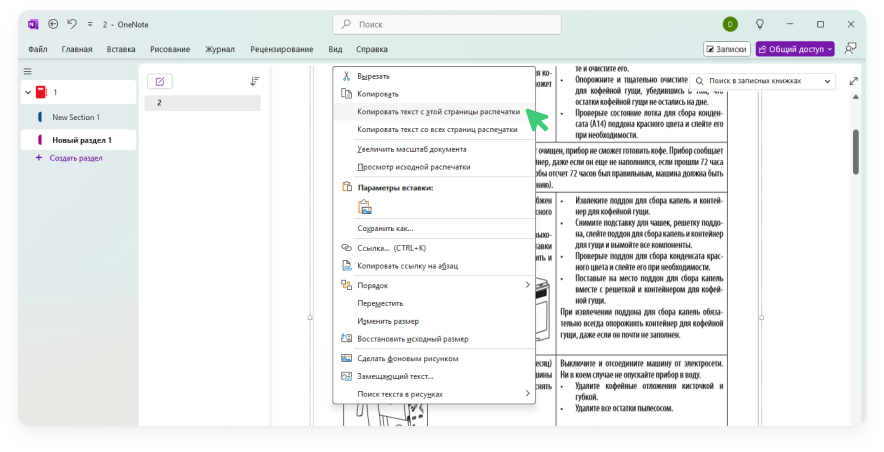Switch to the Справка ribbon tab
Image resolution: width=884 pixels, height=452 pixels.
[372, 49]
